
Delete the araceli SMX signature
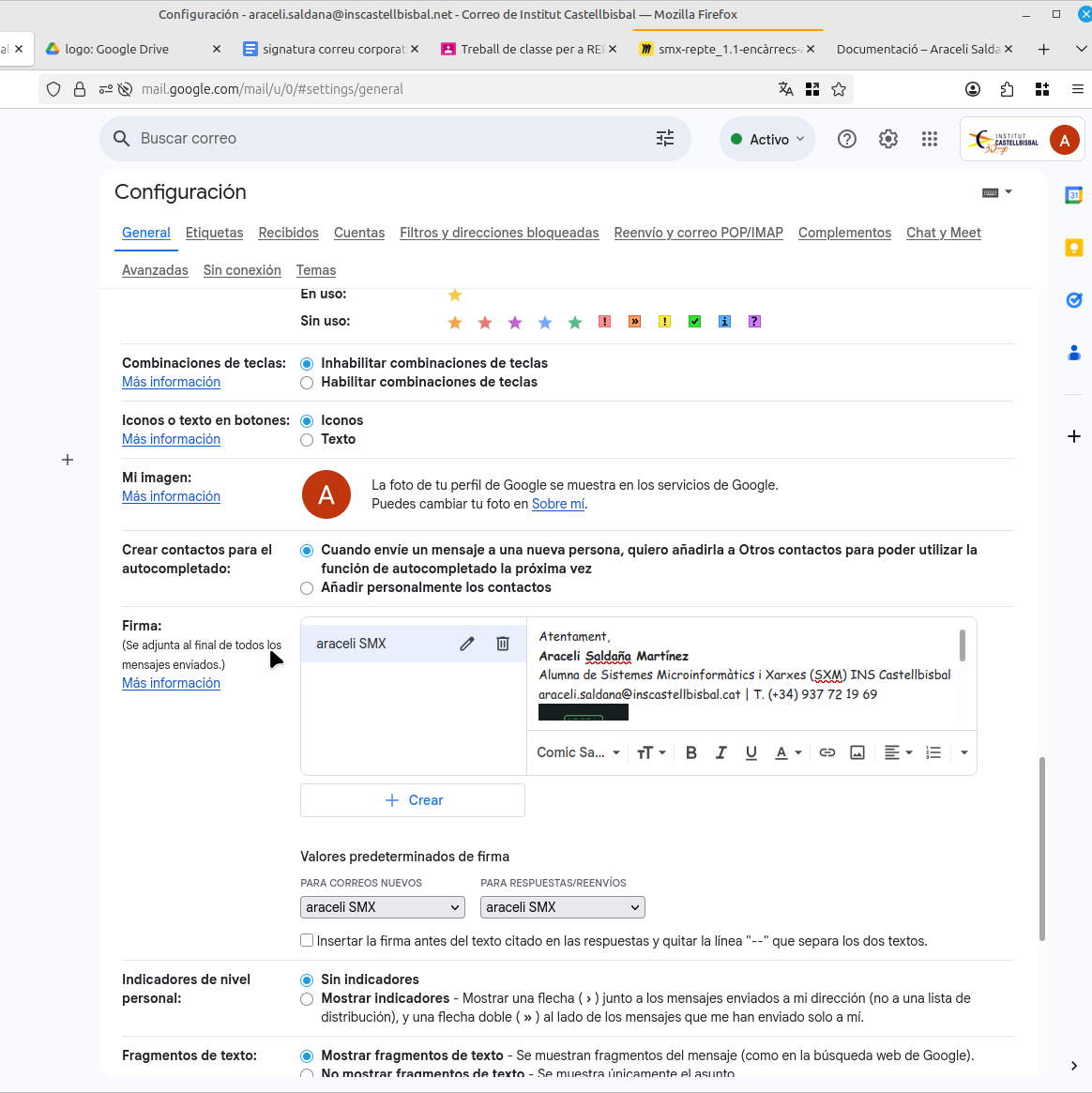click(x=503, y=644)
